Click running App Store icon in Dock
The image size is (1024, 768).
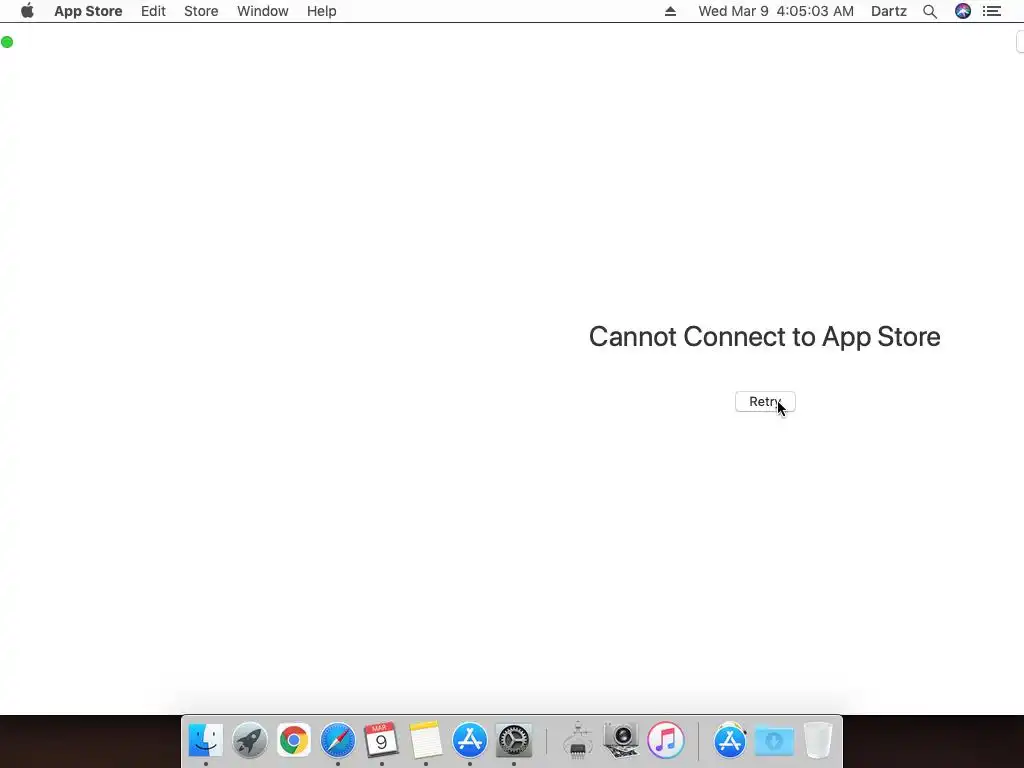[470, 741]
